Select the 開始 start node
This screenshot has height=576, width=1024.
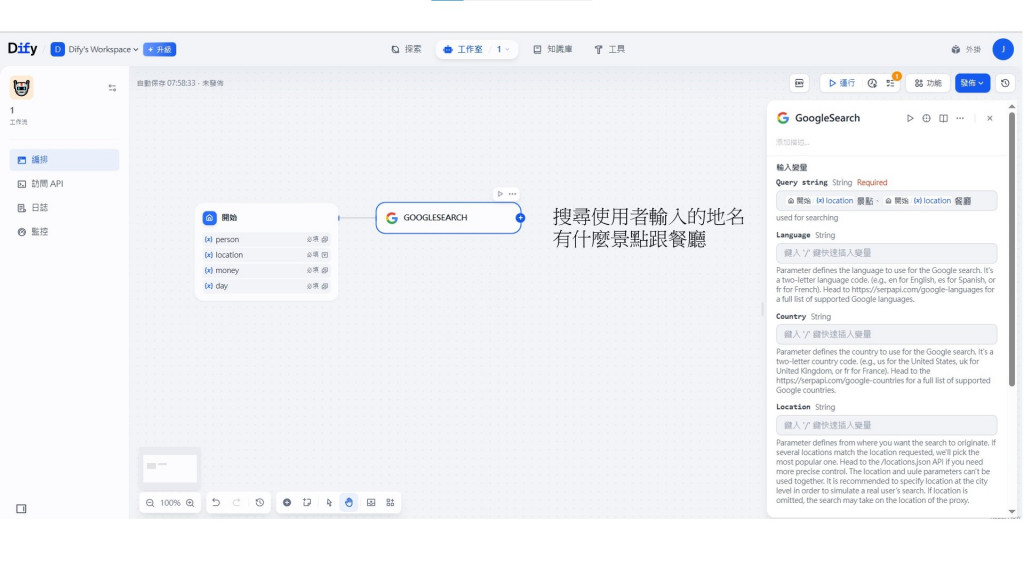tap(266, 217)
